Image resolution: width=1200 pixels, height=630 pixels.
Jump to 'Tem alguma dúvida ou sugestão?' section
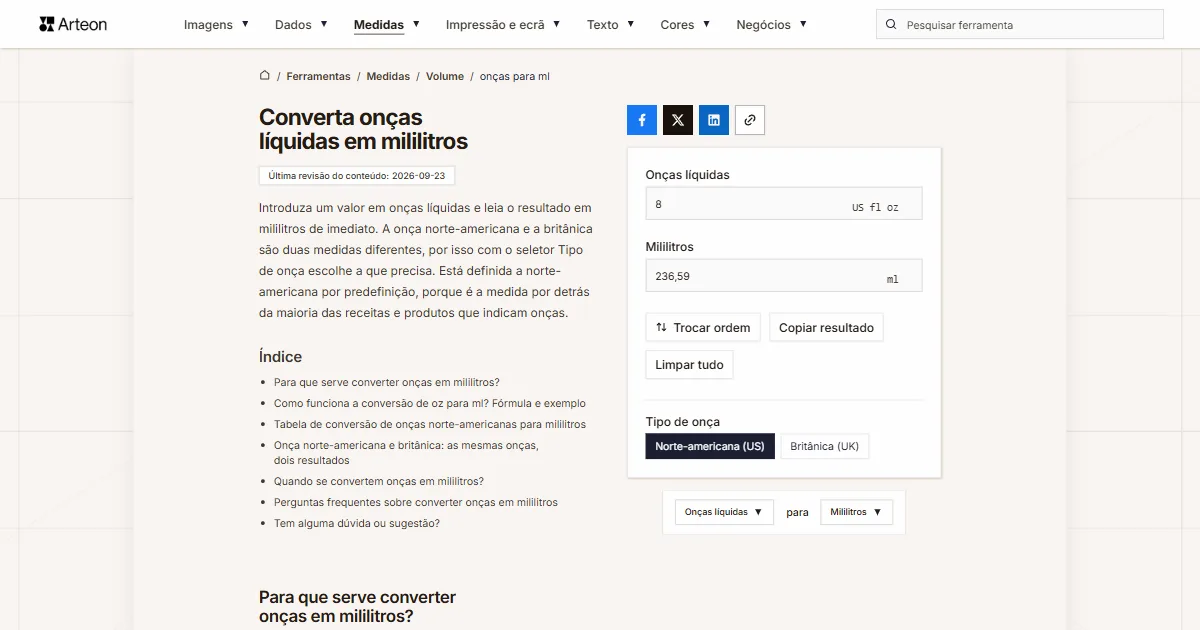click(x=357, y=523)
